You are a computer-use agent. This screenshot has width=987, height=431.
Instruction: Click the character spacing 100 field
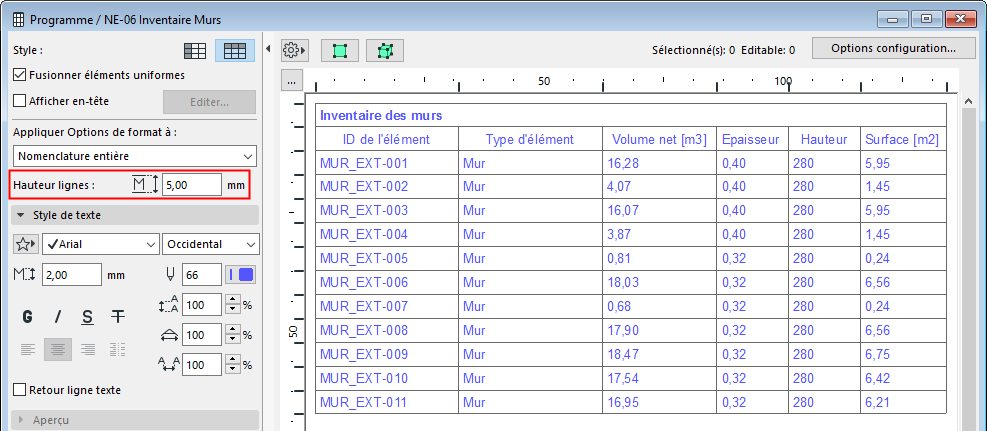click(x=202, y=365)
